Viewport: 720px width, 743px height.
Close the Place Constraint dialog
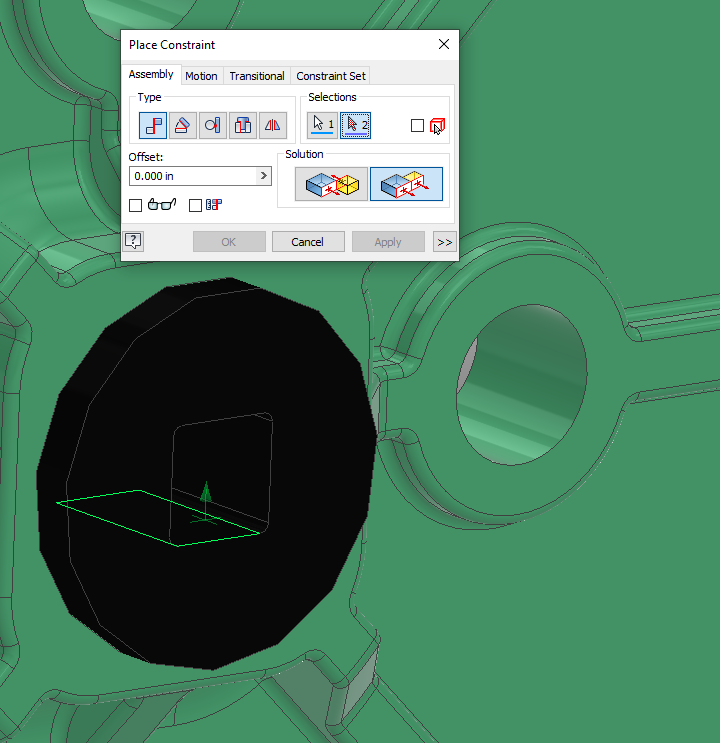[444, 44]
